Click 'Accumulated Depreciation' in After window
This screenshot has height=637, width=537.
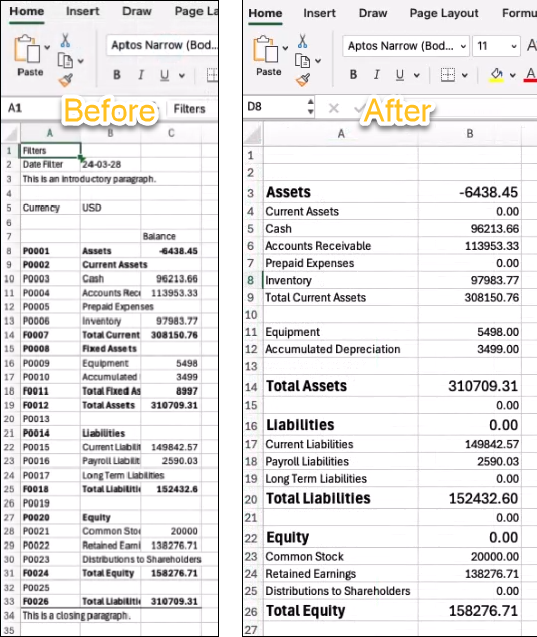340,349
